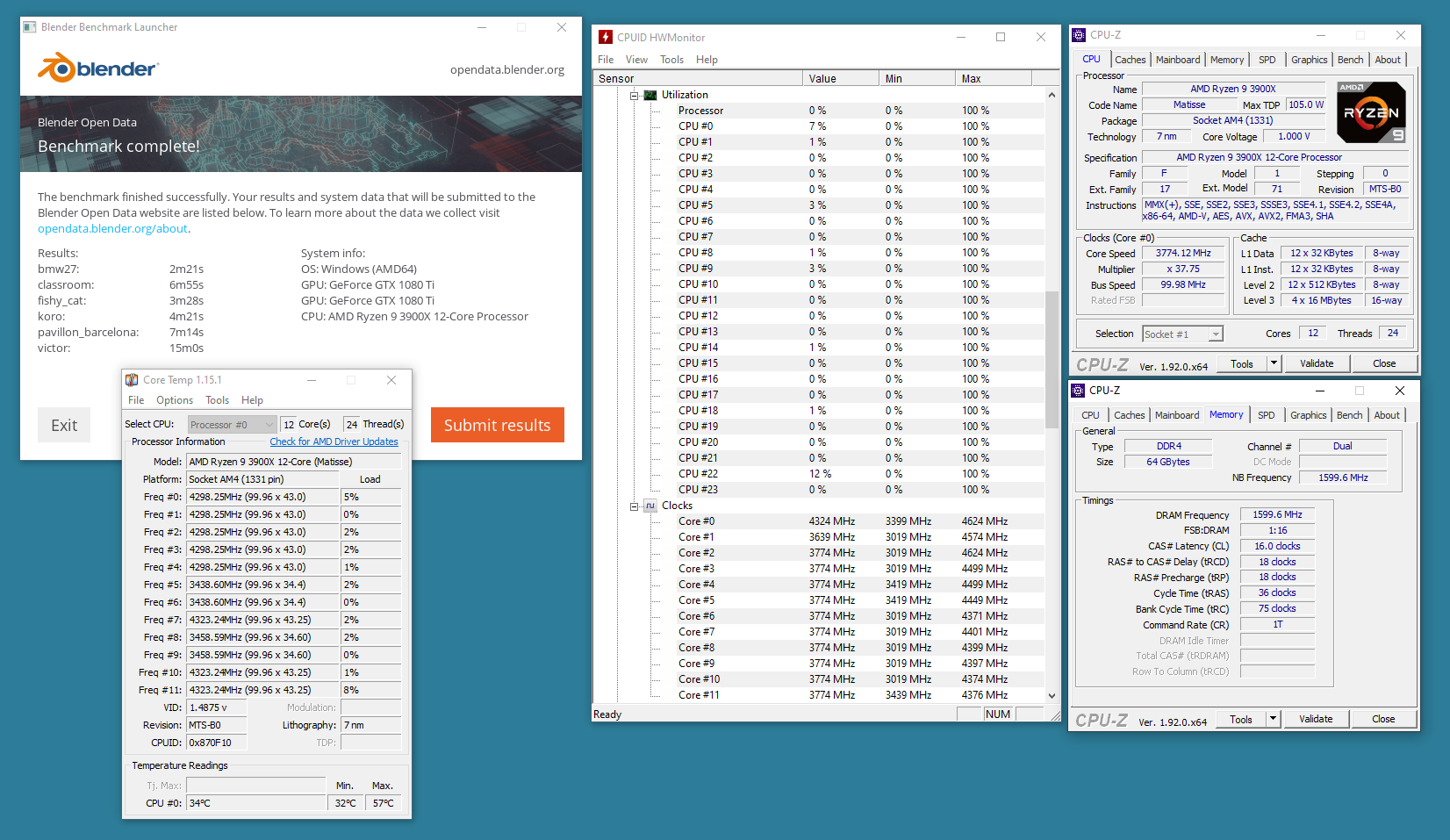Select the Processor utilization row in HWMonitor

tap(819, 111)
